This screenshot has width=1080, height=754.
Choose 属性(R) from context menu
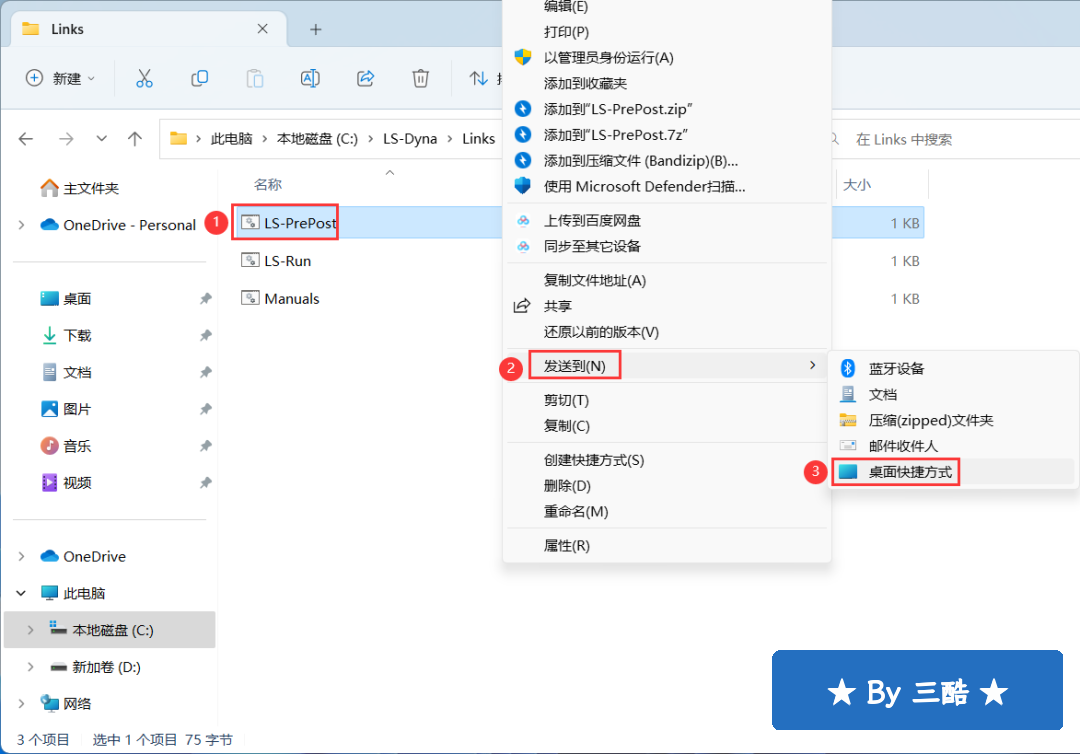pos(667,546)
